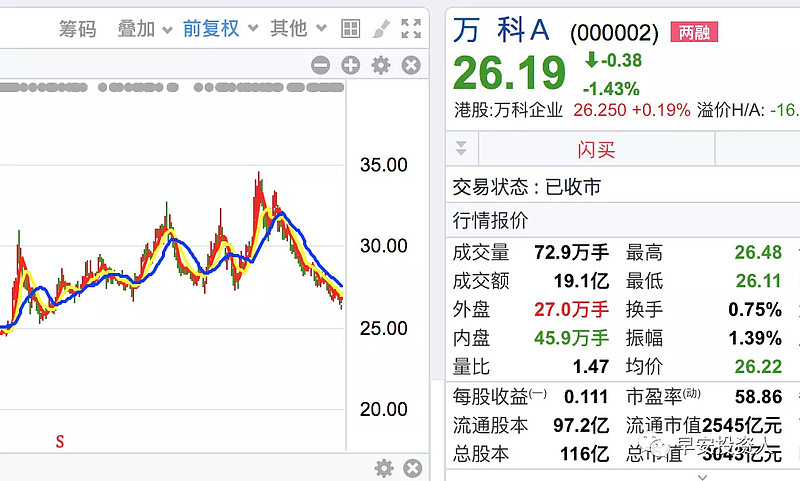Image resolution: width=800 pixels, height=481 pixels.
Task: Close the lower indicator panel
Action: (412, 468)
